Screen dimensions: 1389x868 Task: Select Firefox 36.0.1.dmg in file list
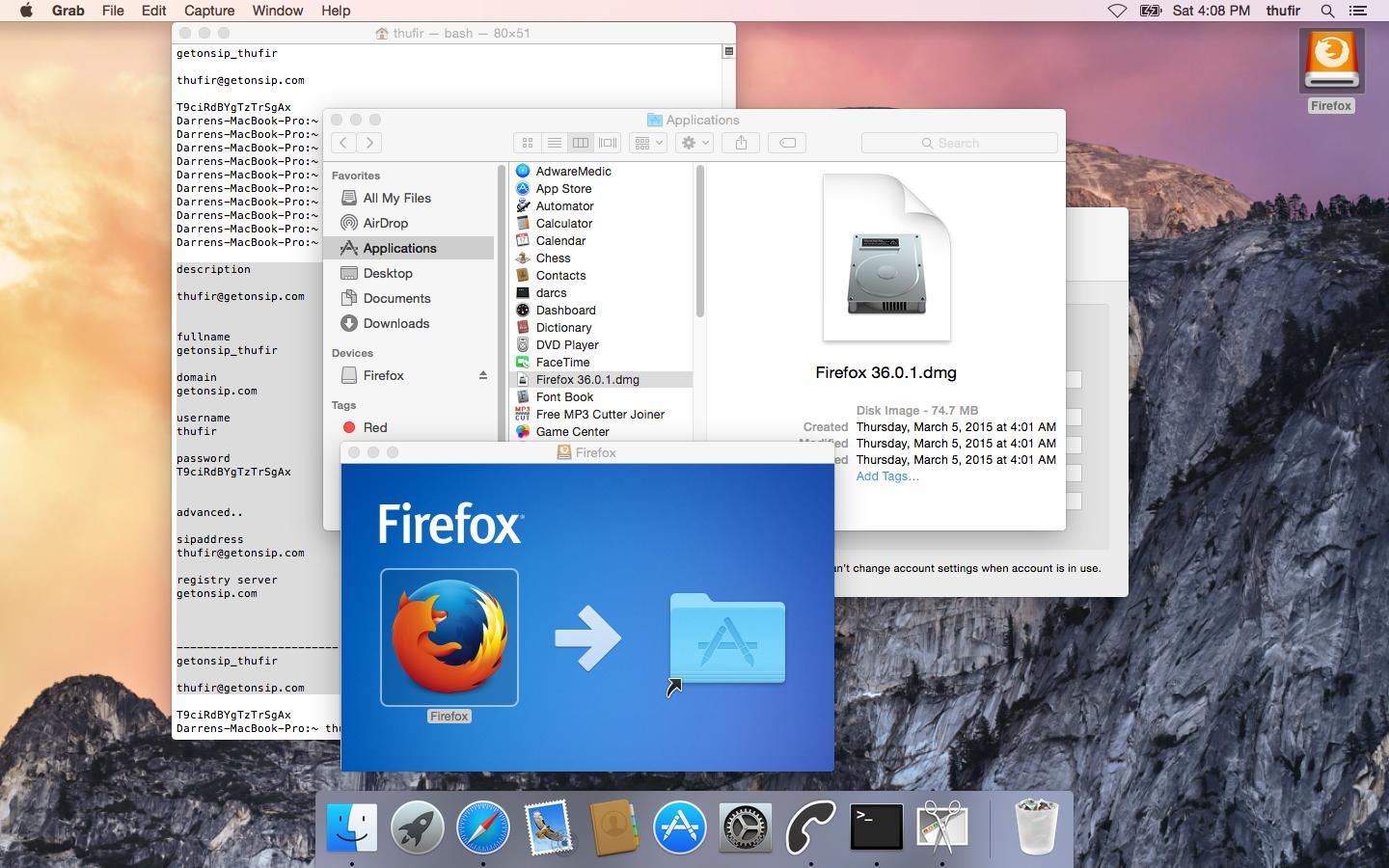click(601, 379)
